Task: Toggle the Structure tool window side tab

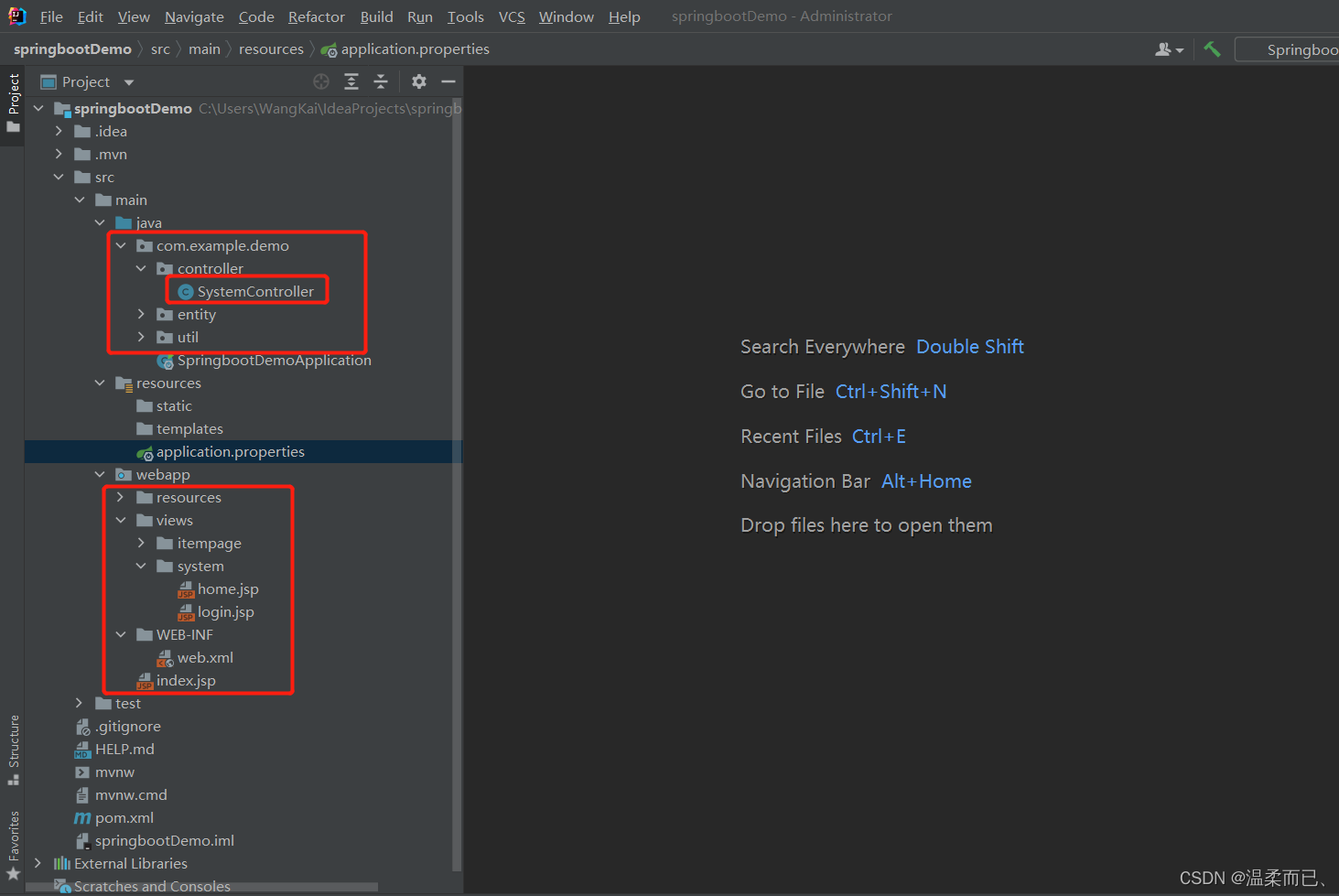Action: pos(13,750)
